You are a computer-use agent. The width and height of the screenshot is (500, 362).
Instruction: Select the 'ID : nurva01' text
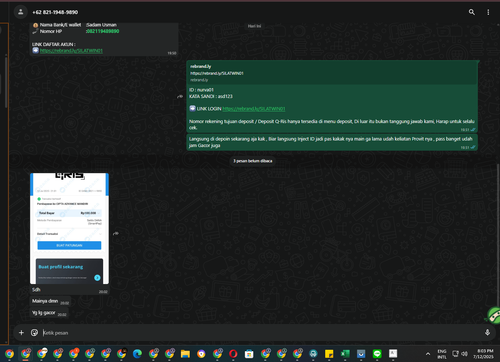coord(201,90)
